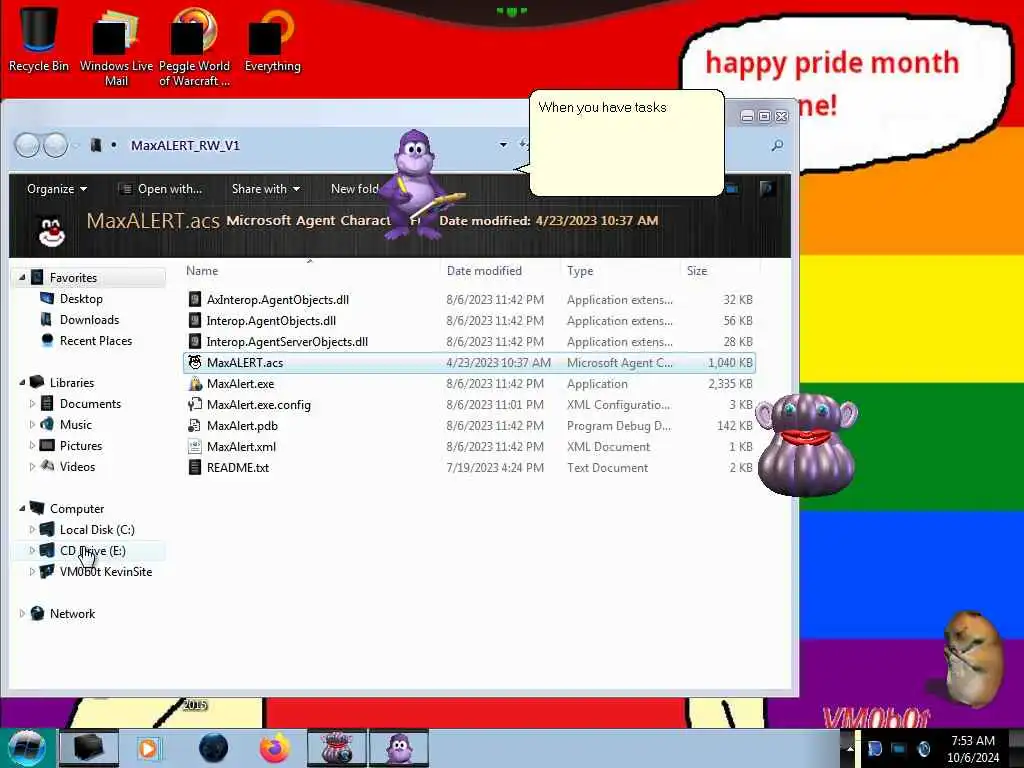Sort files by Date modified column
The width and height of the screenshot is (1024, 768).
coord(484,270)
